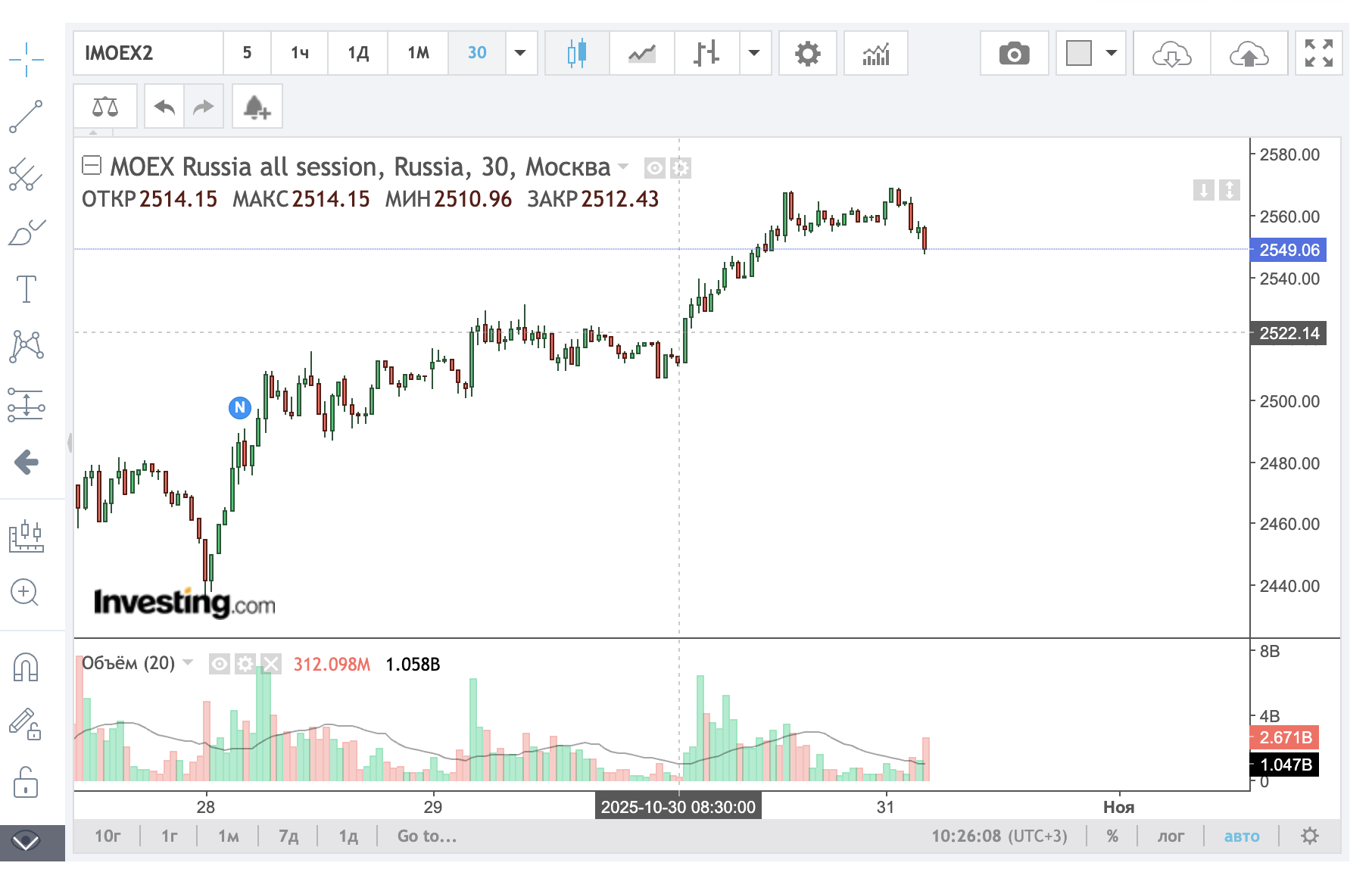
Task: Move pane down arrow button
Action: [x=1204, y=190]
